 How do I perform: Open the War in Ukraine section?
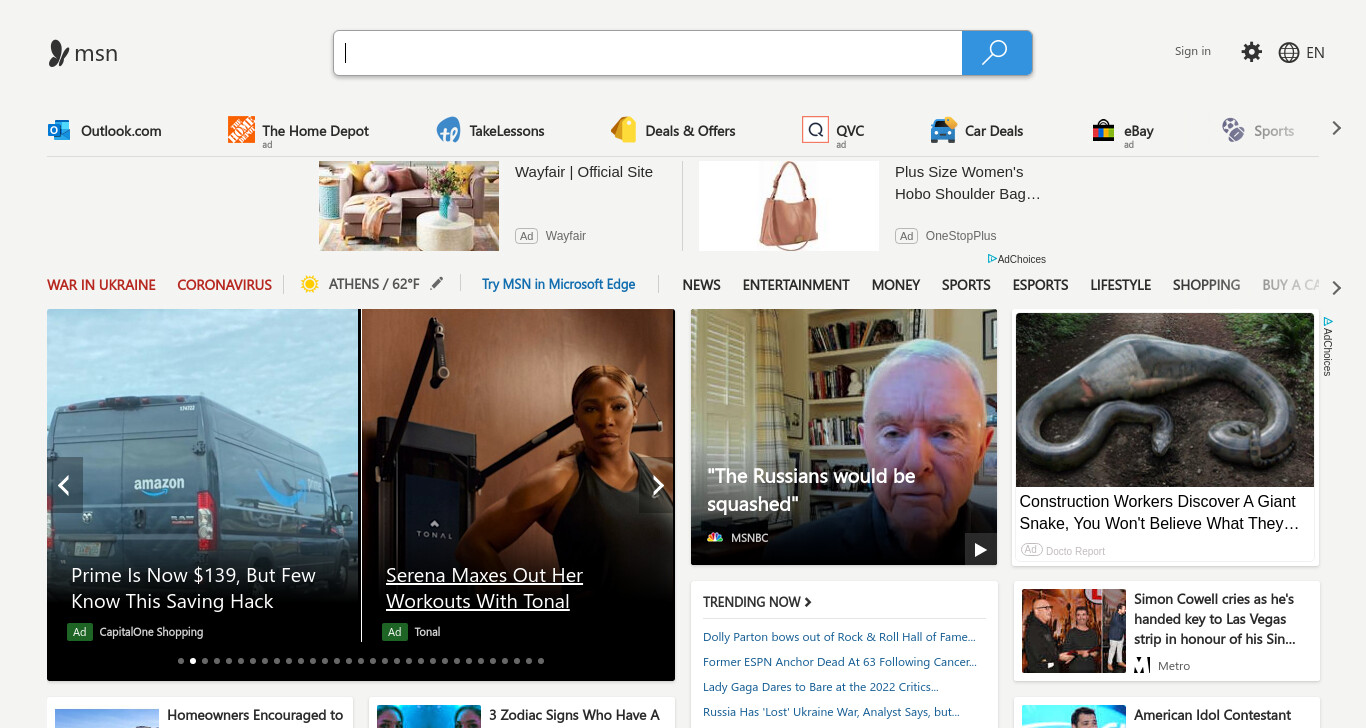coord(101,285)
